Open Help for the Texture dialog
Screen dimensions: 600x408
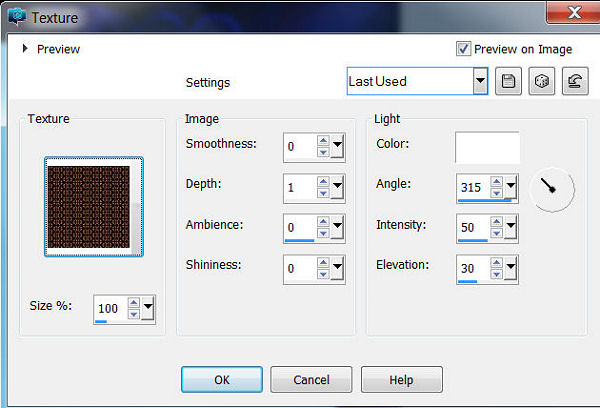(x=401, y=379)
